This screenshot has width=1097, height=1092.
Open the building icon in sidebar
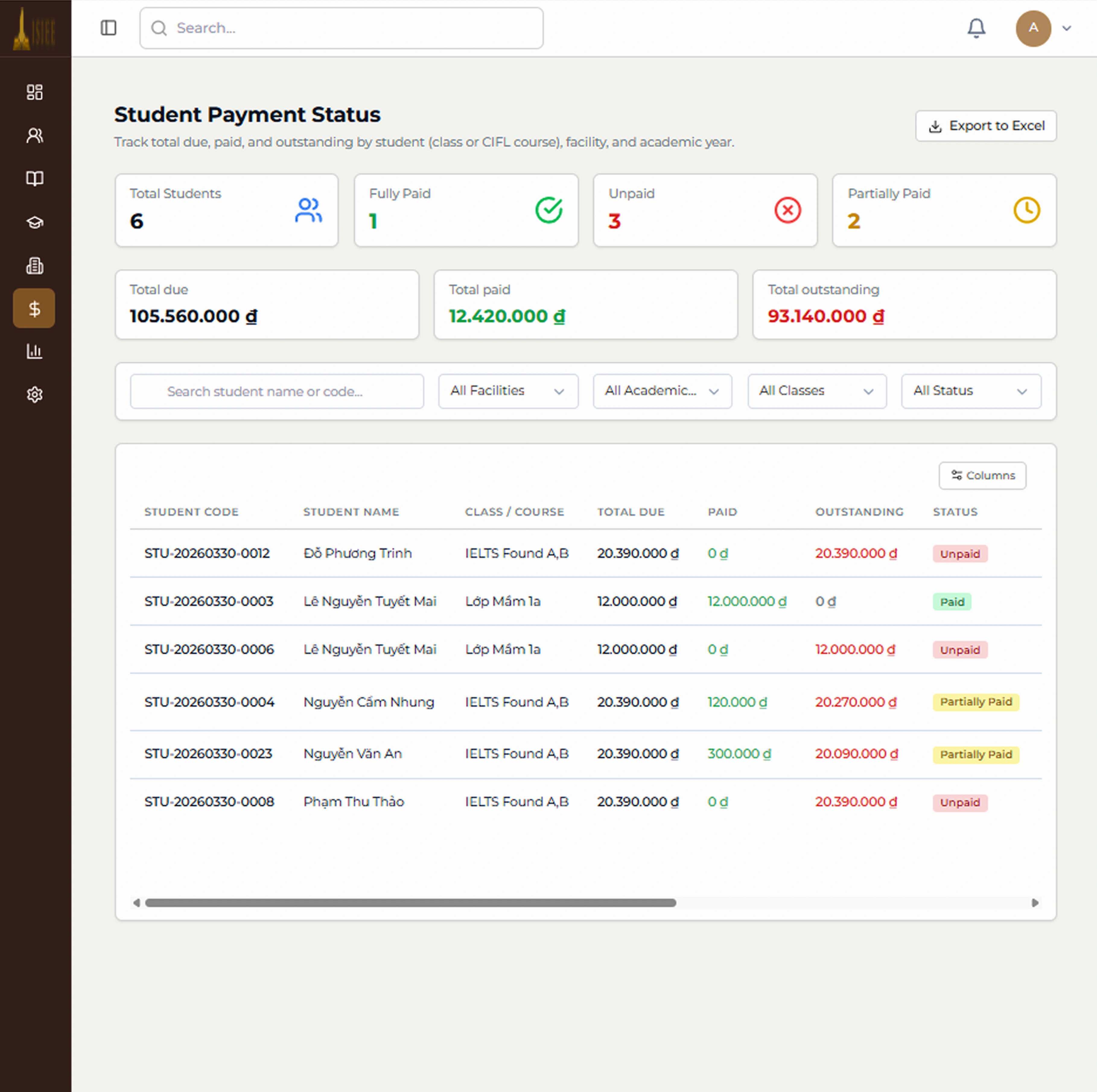[35, 265]
